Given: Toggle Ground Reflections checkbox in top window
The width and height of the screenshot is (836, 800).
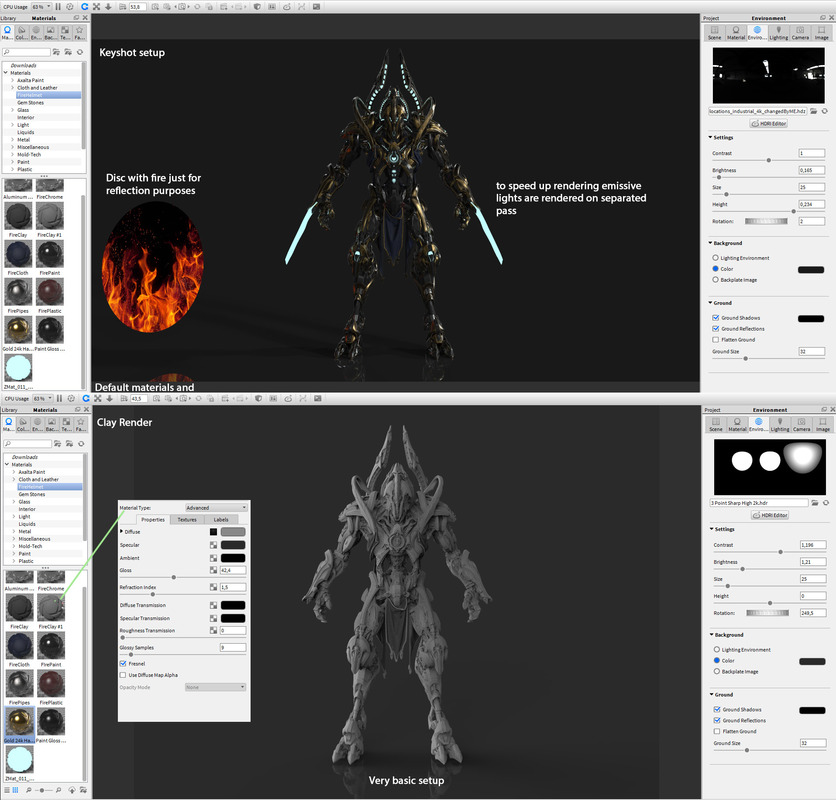Looking at the screenshot, I should point(716,329).
